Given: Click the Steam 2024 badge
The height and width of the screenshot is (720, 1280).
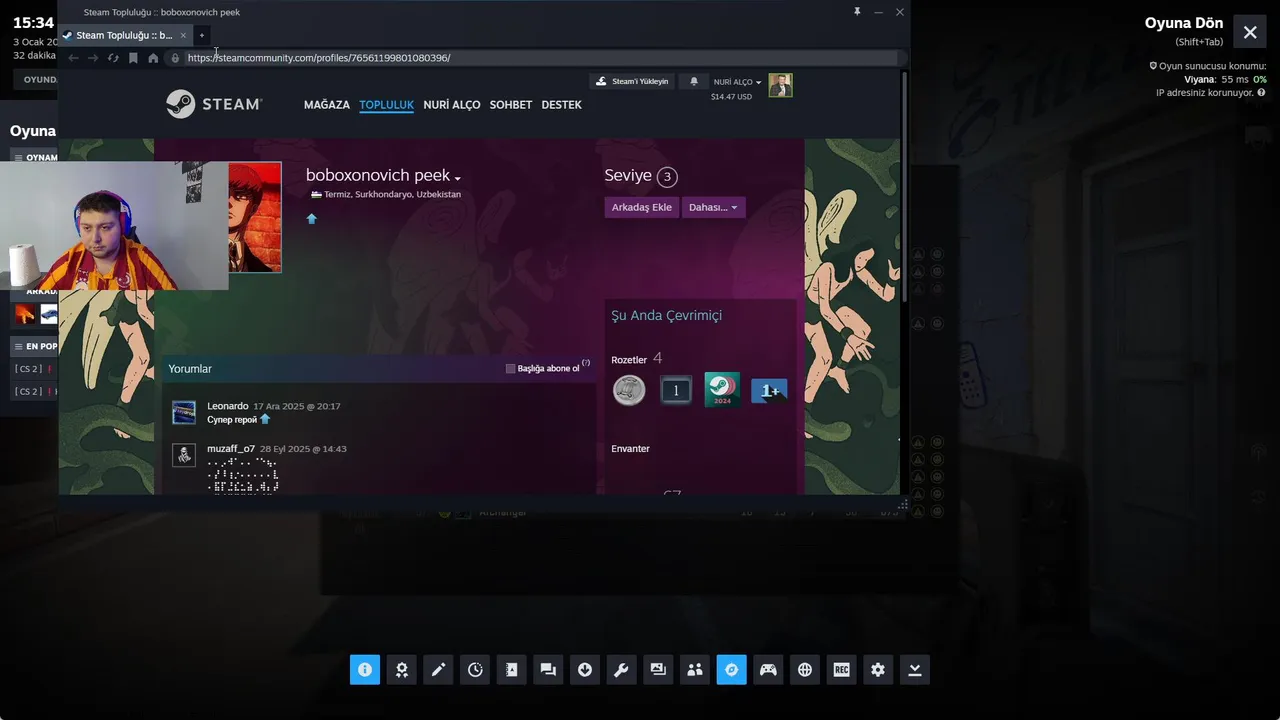Looking at the screenshot, I should click(x=722, y=390).
